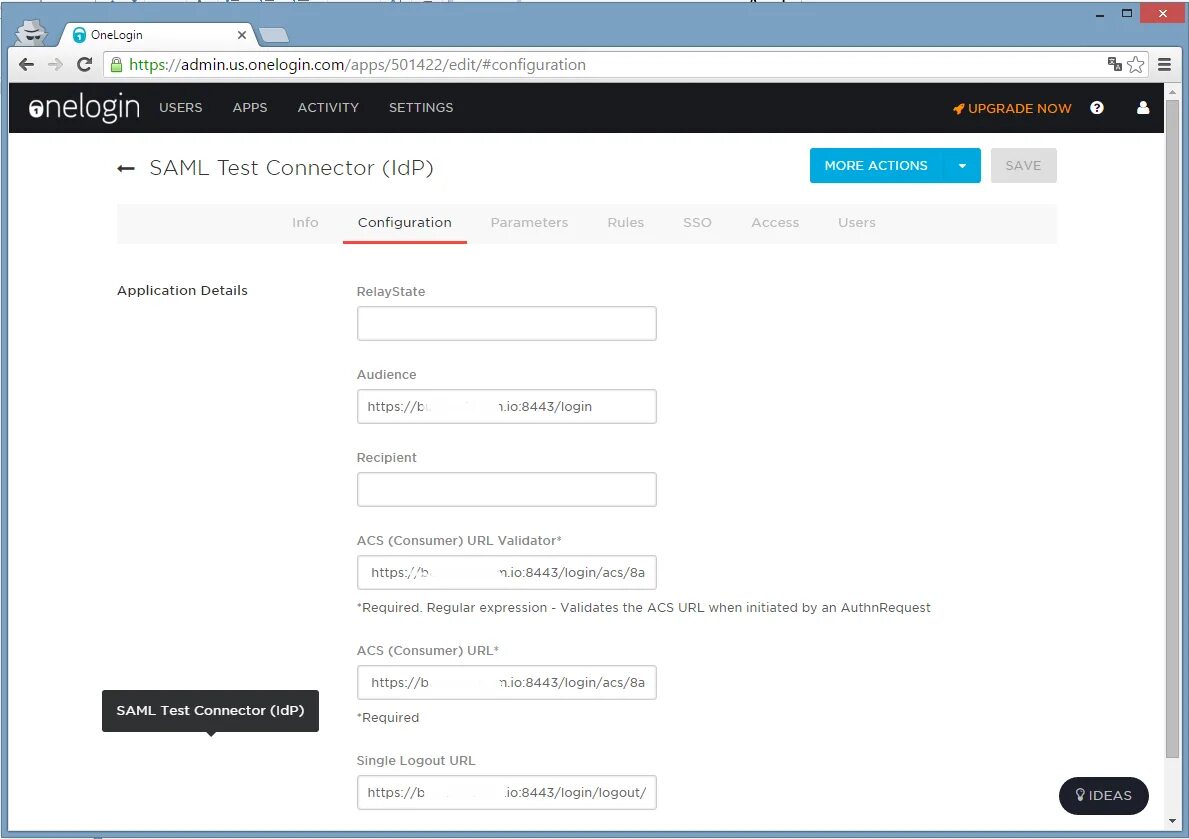Go to the Rules tab
The image size is (1189, 839).
click(x=626, y=222)
